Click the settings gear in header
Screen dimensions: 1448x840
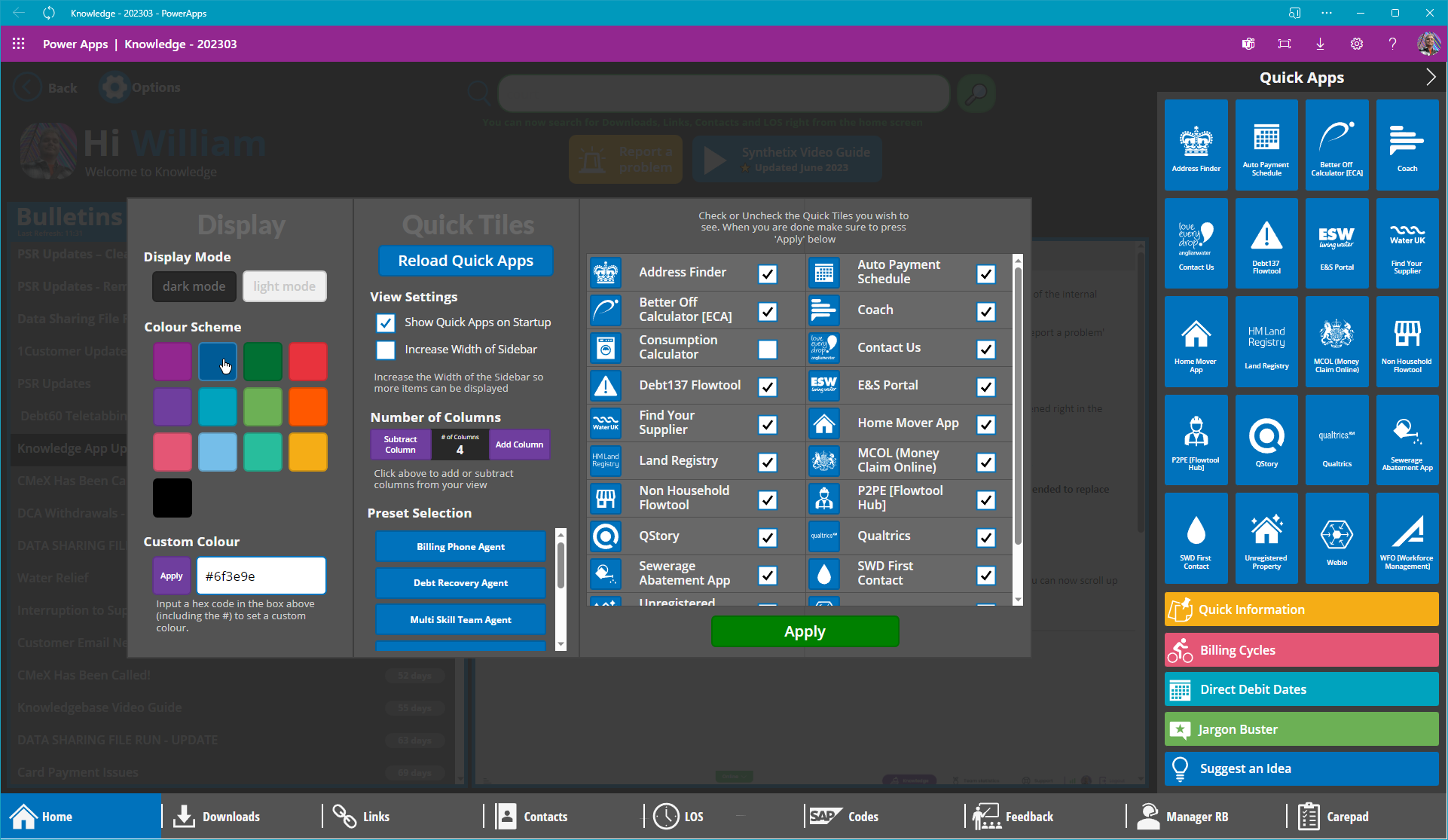pos(1356,44)
